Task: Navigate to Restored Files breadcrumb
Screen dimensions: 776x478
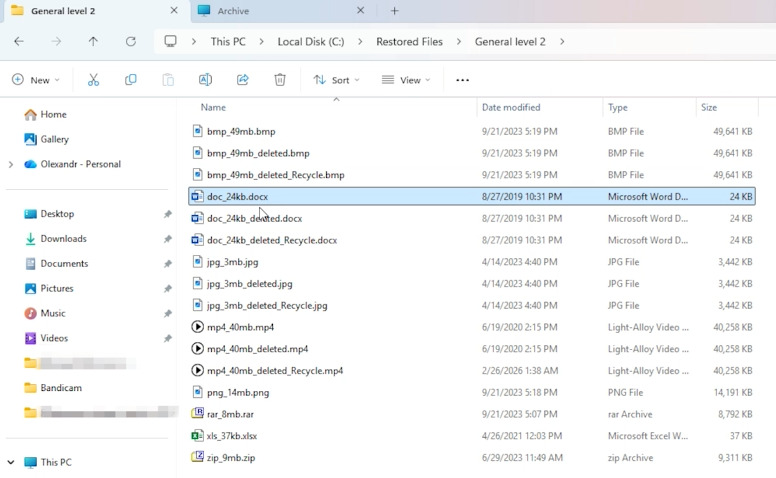Action: (x=409, y=42)
